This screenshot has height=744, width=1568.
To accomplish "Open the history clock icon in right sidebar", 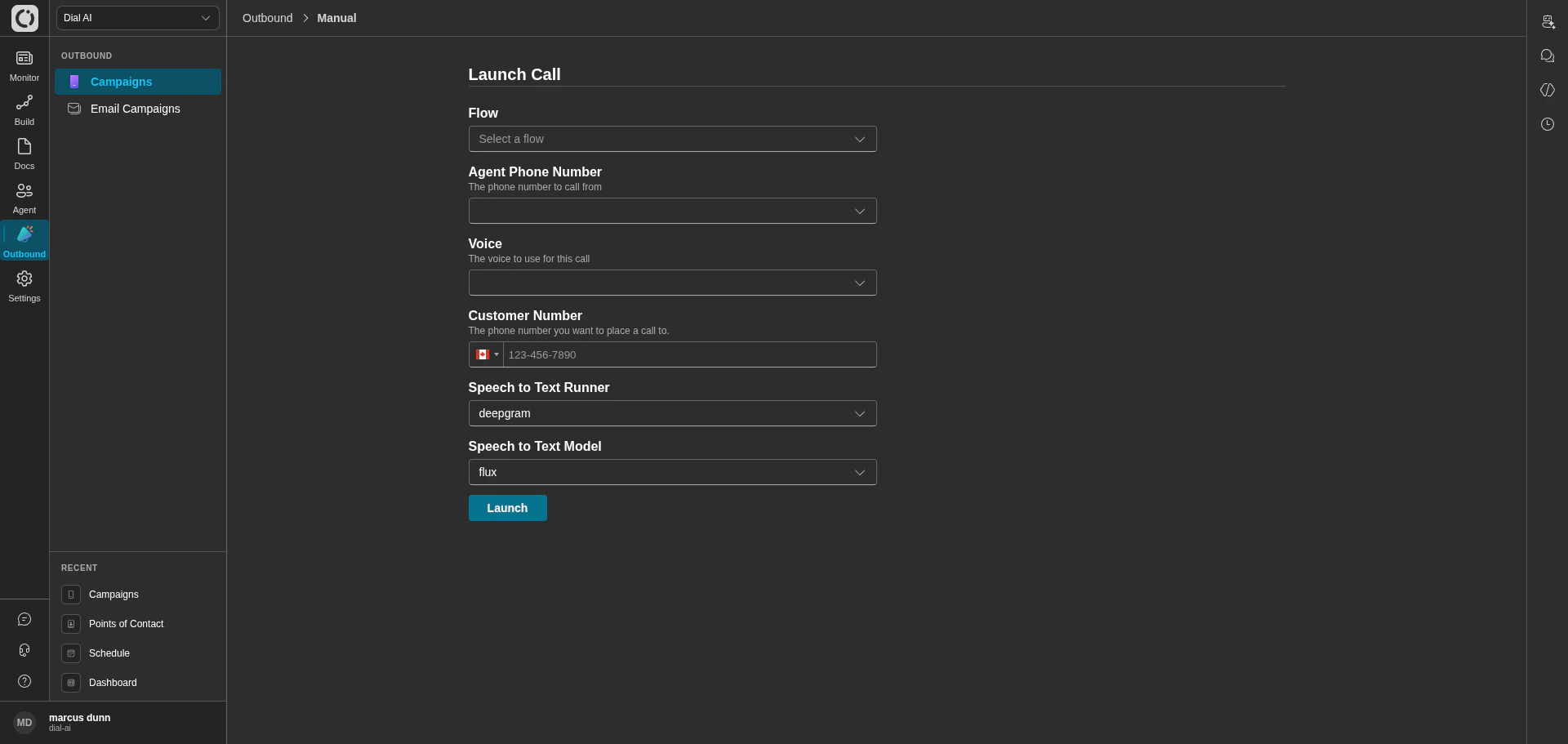I will pos(1548,124).
